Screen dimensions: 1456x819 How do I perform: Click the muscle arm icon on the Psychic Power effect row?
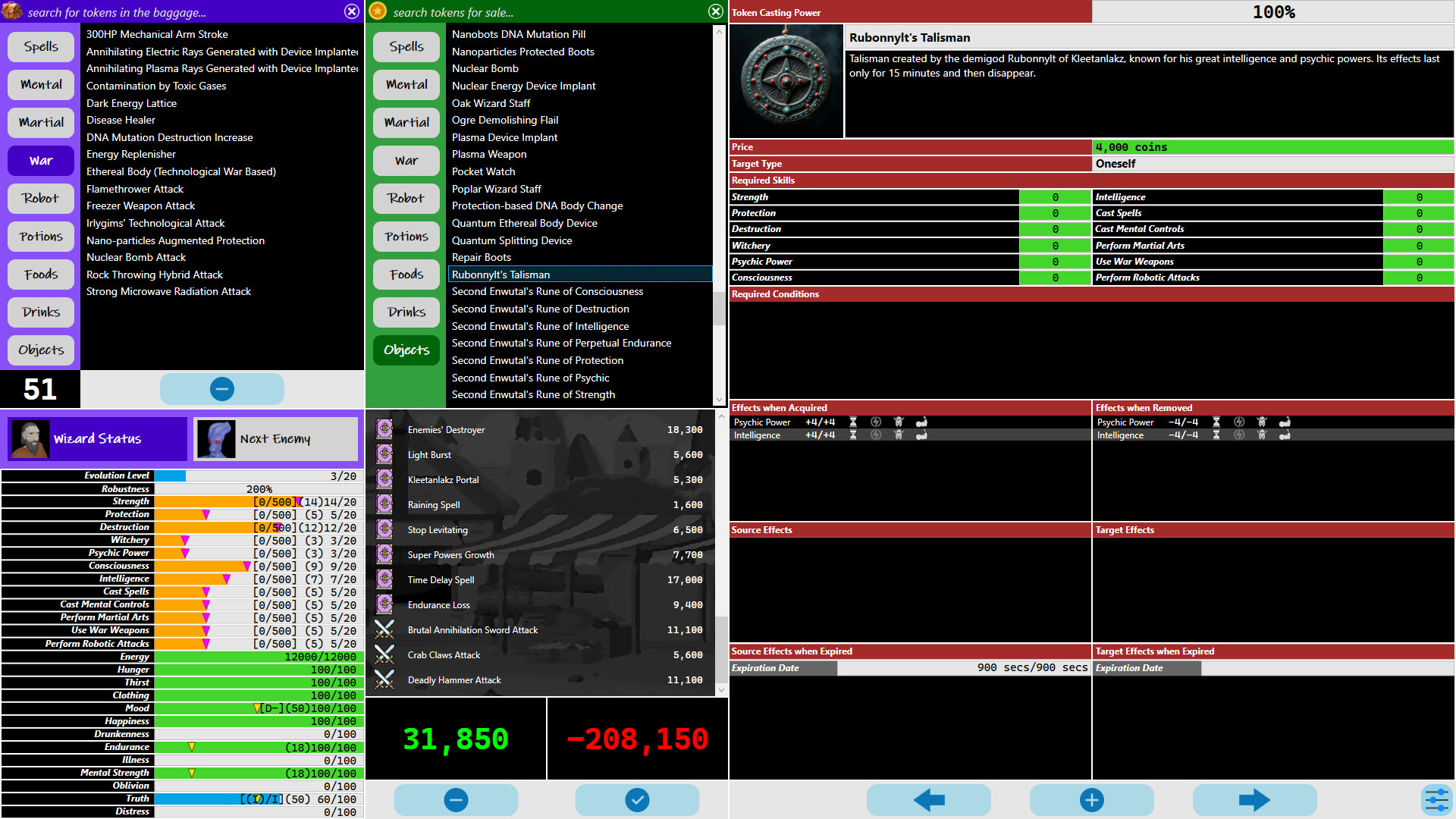[x=922, y=422]
